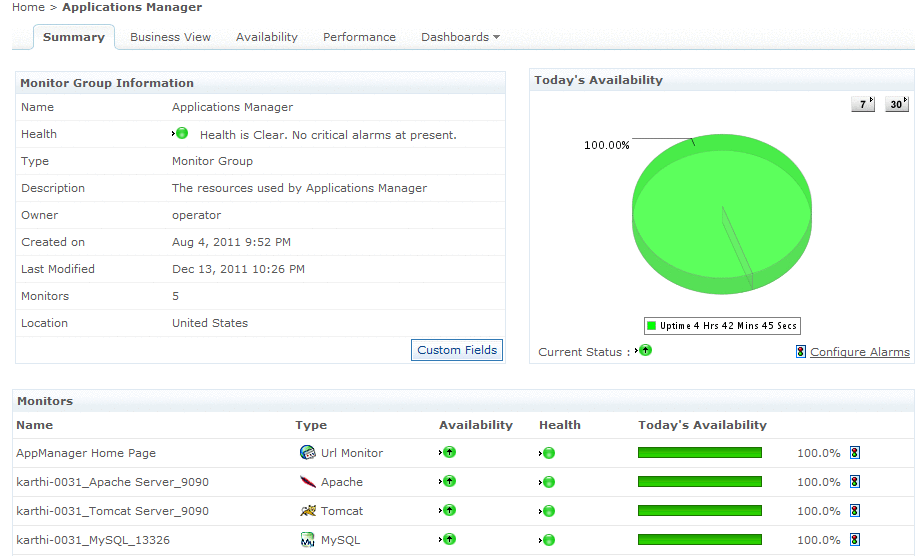Click health icon for AppManager Home Page
Screen dimensions: 923x556
pos(549,453)
